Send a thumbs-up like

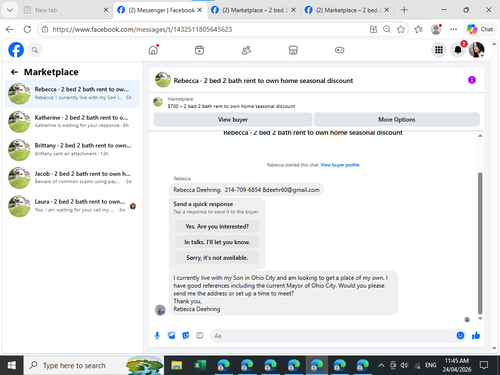click(476, 335)
